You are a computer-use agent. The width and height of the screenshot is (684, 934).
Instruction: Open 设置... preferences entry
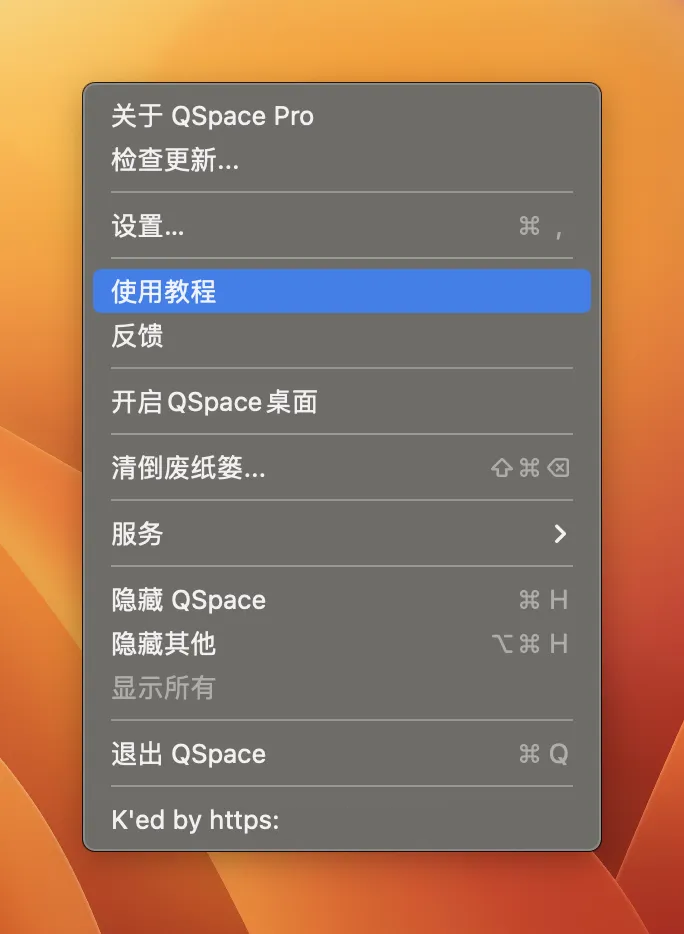click(342, 226)
